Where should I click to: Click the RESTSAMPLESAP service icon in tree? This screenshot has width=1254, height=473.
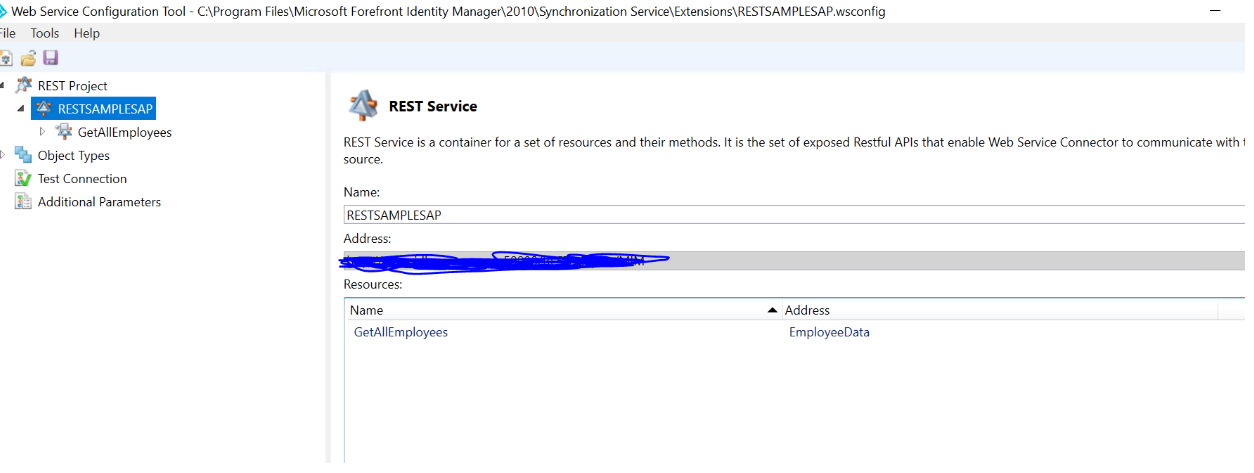coord(43,109)
